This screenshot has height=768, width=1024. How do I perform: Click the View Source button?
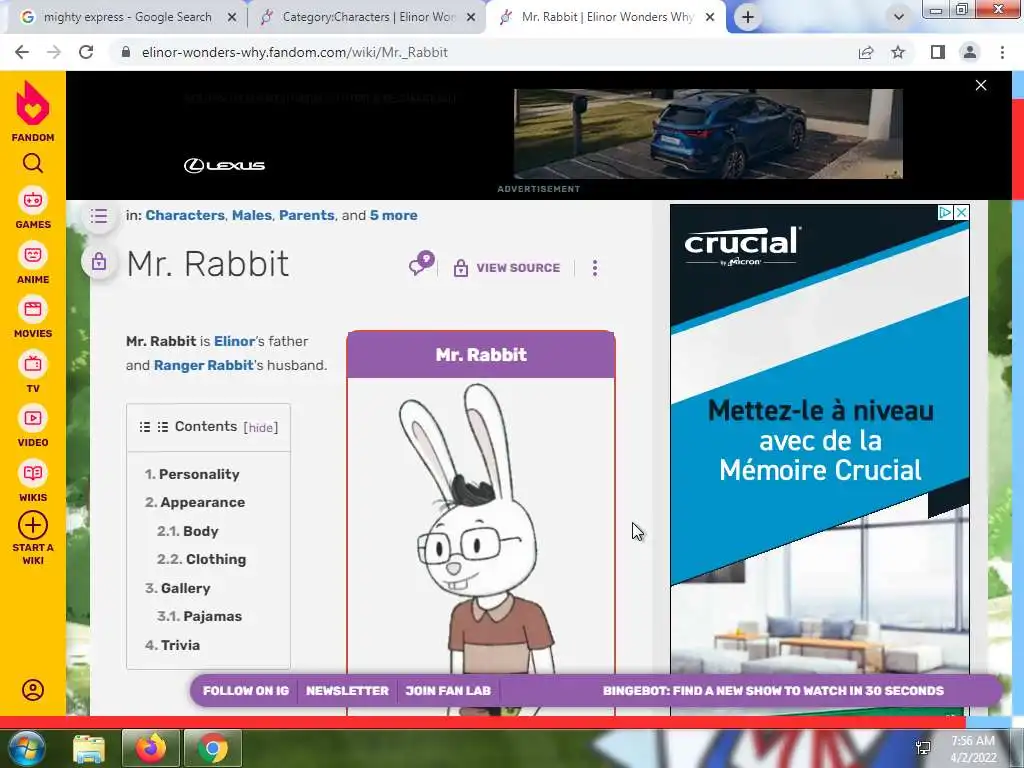coord(507,268)
